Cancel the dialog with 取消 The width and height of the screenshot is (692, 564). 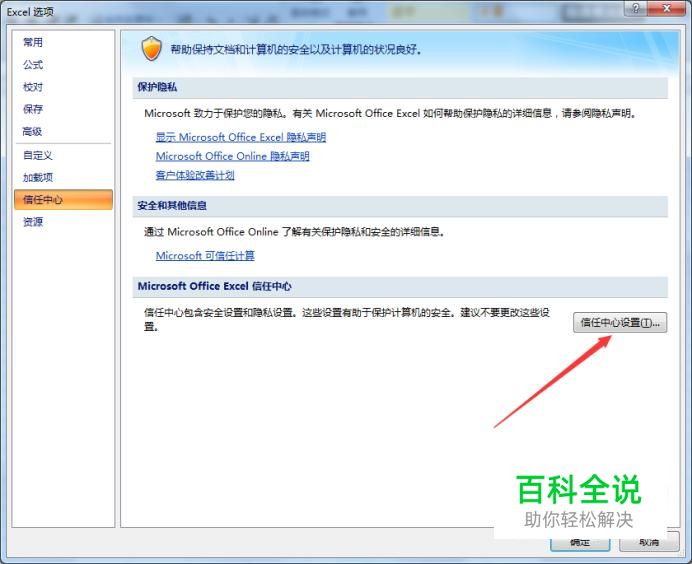[x=649, y=542]
